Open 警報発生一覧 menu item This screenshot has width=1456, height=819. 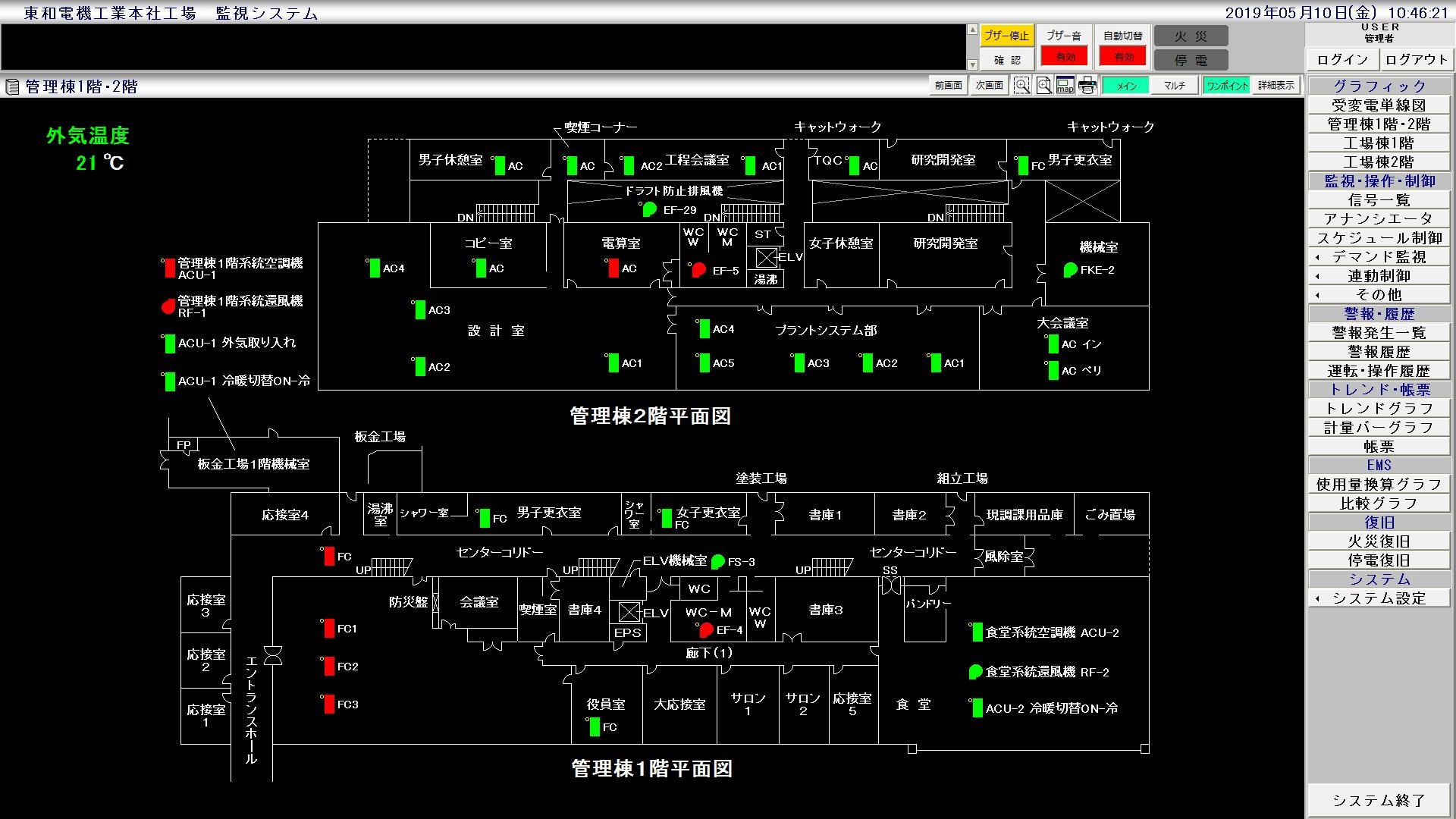point(1379,333)
